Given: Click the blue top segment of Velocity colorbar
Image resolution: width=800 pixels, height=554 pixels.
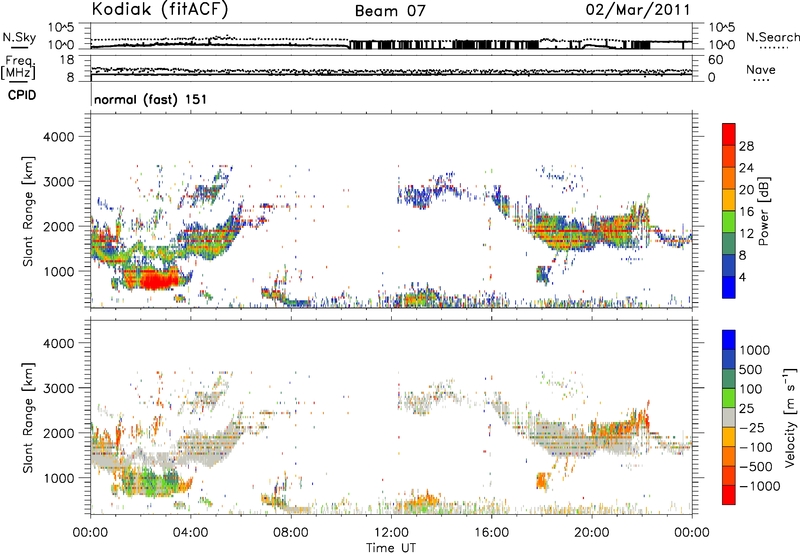Looking at the screenshot, I should coord(729,340).
